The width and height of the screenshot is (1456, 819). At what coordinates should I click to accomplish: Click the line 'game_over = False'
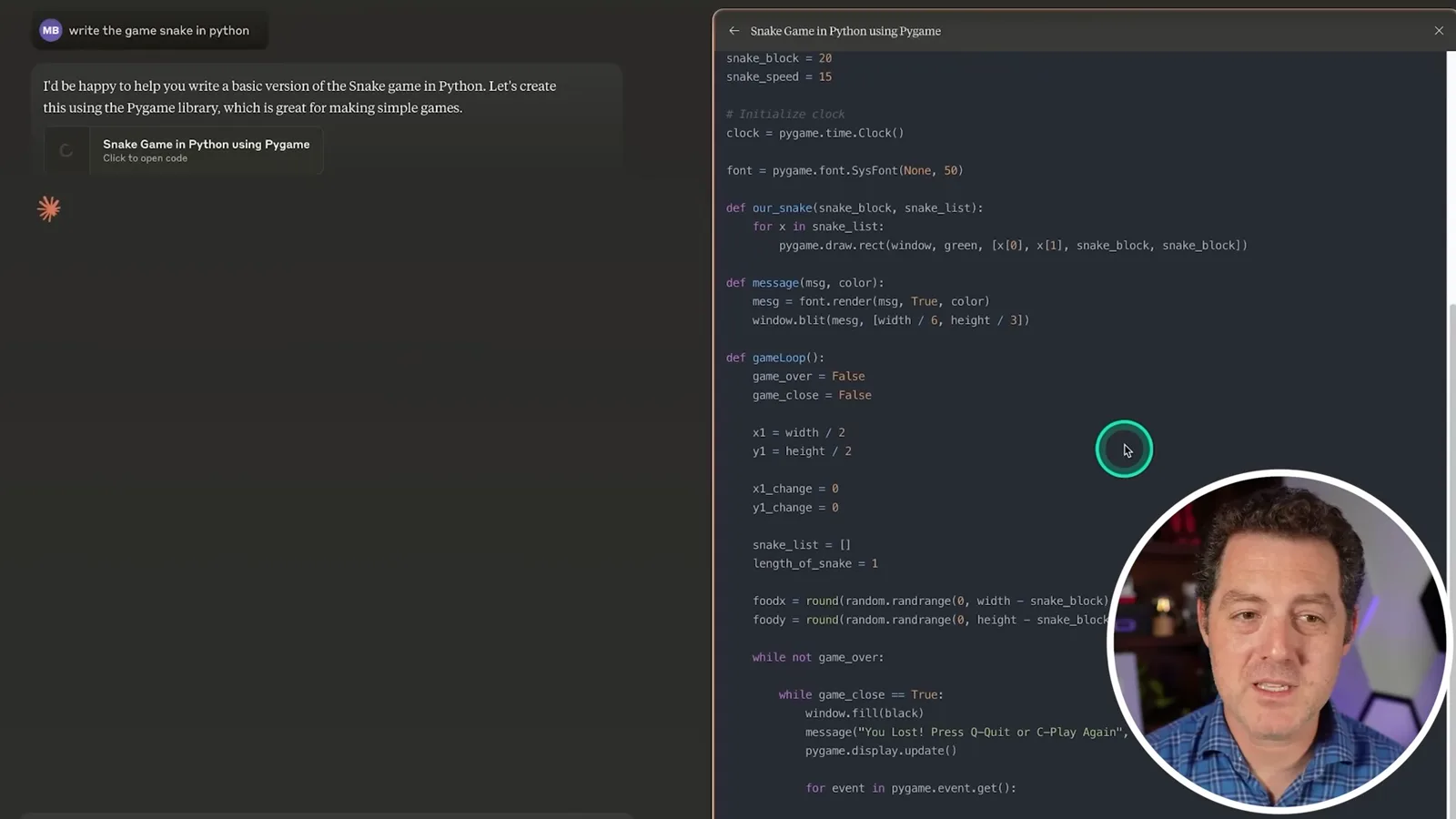tap(809, 376)
